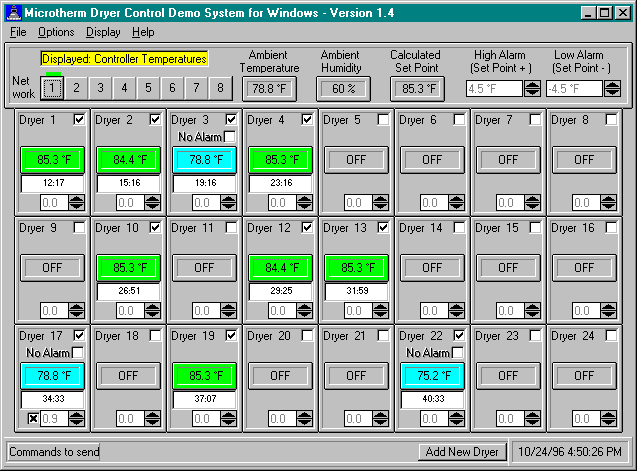
Task: Adjust the Dryer 8 offset spinner
Action: click(608, 202)
